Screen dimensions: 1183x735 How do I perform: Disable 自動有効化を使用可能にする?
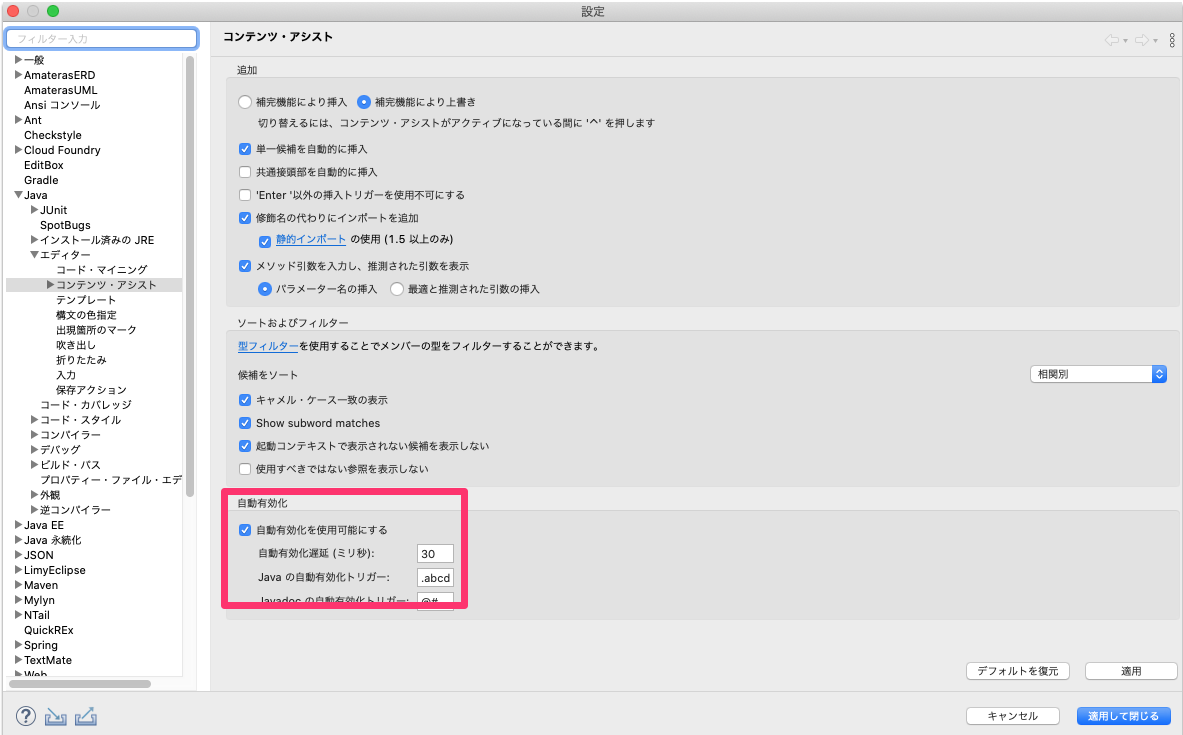coord(244,530)
